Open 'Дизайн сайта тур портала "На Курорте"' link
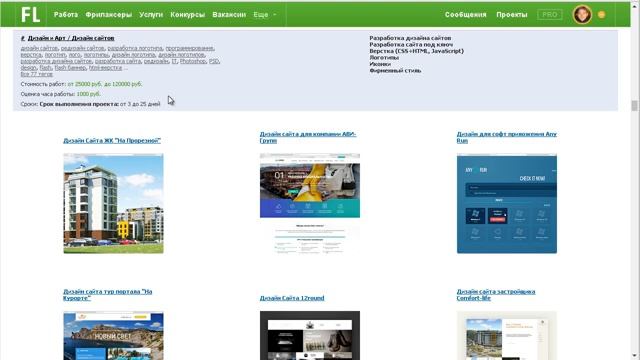Screen dimensions: 640x360 [x=107, y=295]
